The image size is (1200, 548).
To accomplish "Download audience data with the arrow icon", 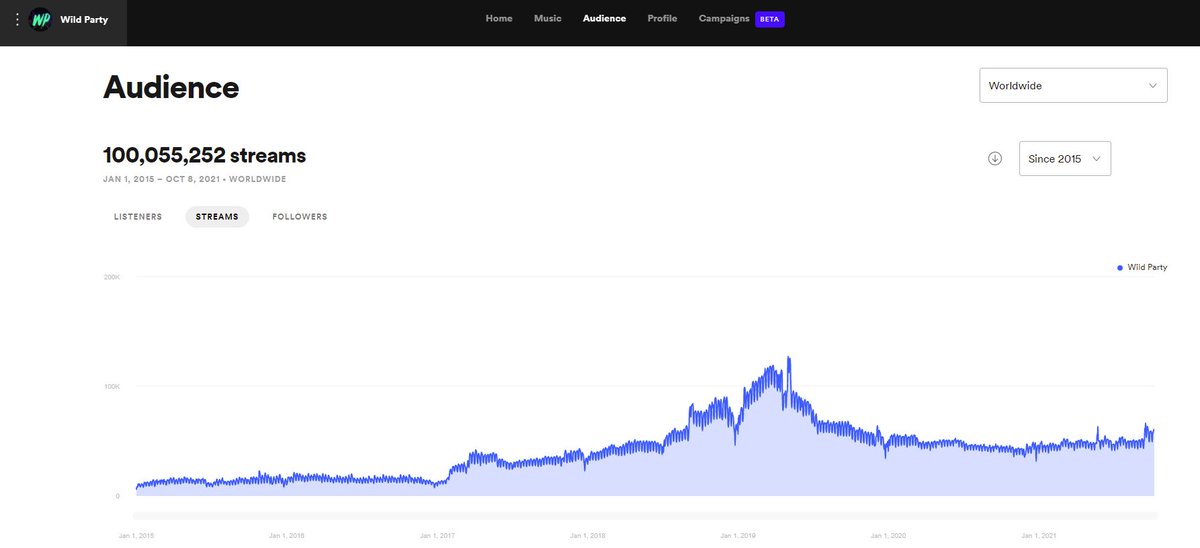I will 995,158.
